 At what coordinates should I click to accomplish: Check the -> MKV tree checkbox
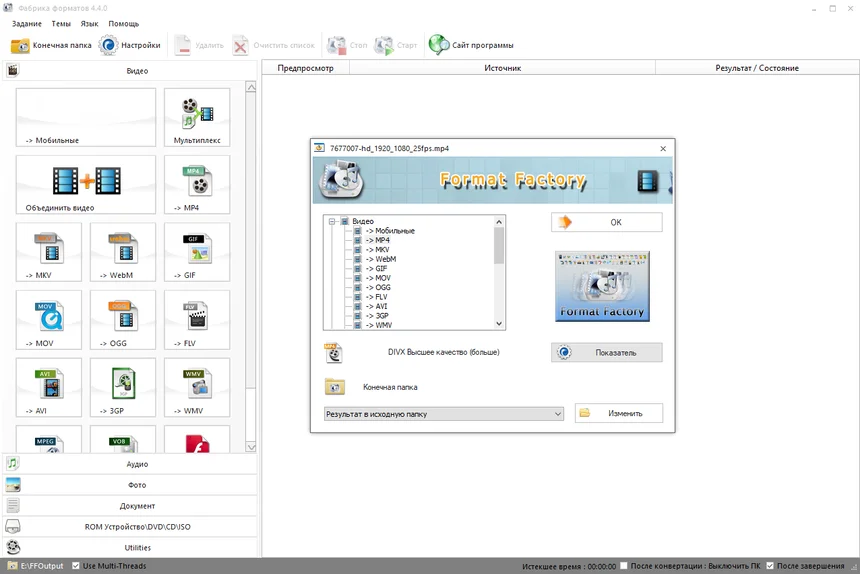pos(358,249)
